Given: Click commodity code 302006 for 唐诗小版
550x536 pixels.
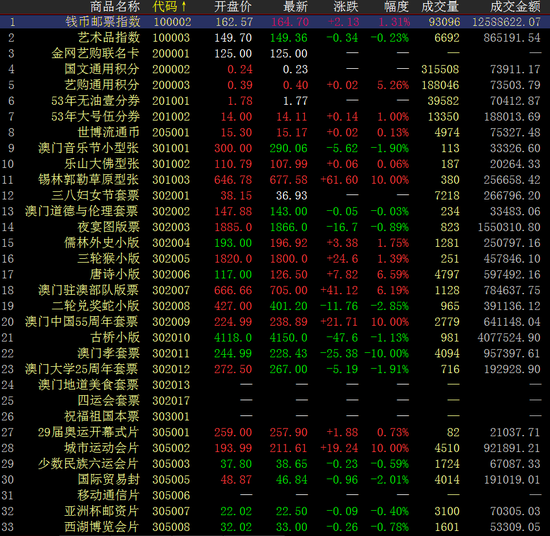Looking at the screenshot, I should [x=171, y=274].
